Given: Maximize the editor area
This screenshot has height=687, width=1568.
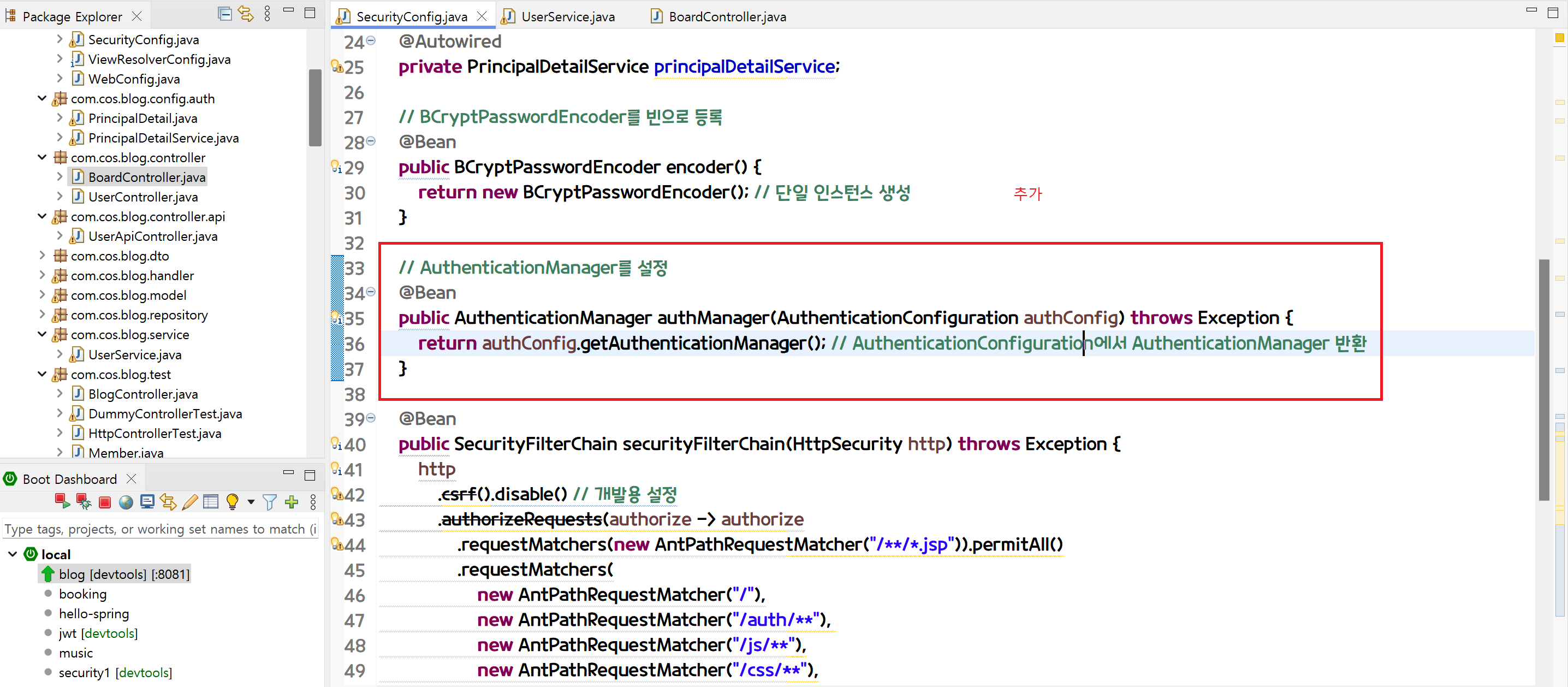Looking at the screenshot, I should click(1553, 13).
